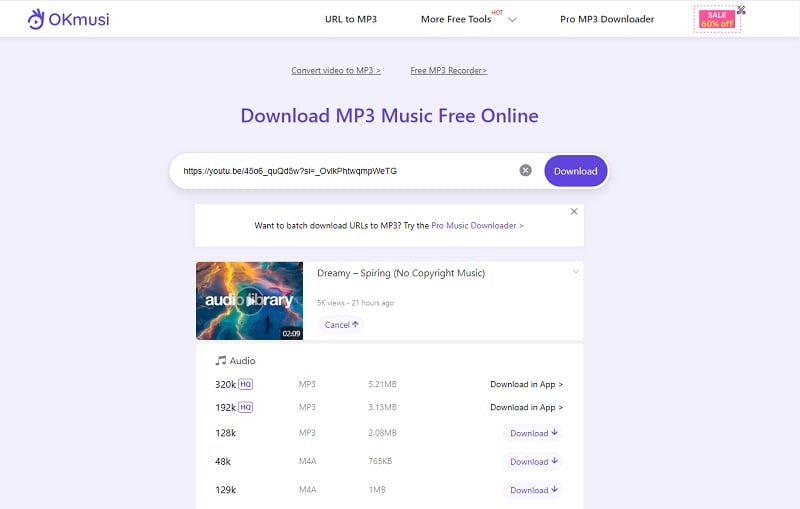Image resolution: width=800 pixels, height=509 pixels.
Task: Click the SALE 60% off badge
Action: pyautogui.click(x=717, y=19)
